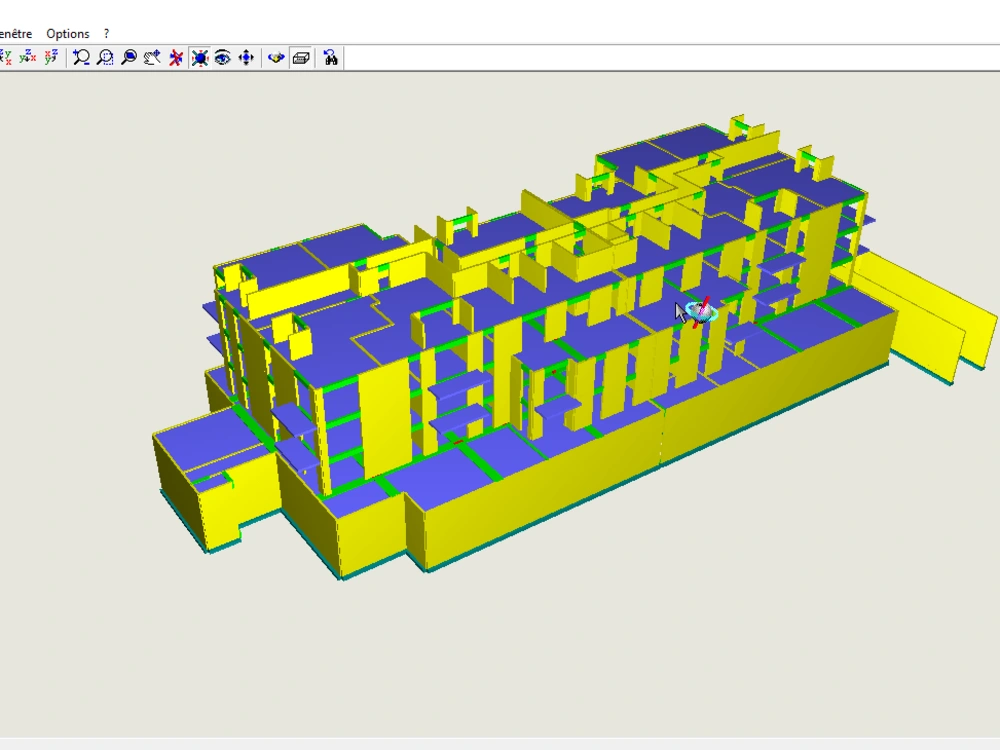Image resolution: width=1000 pixels, height=750 pixels.
Task: Toggle the 3D box display mode icon
Action: click(300, 57)
